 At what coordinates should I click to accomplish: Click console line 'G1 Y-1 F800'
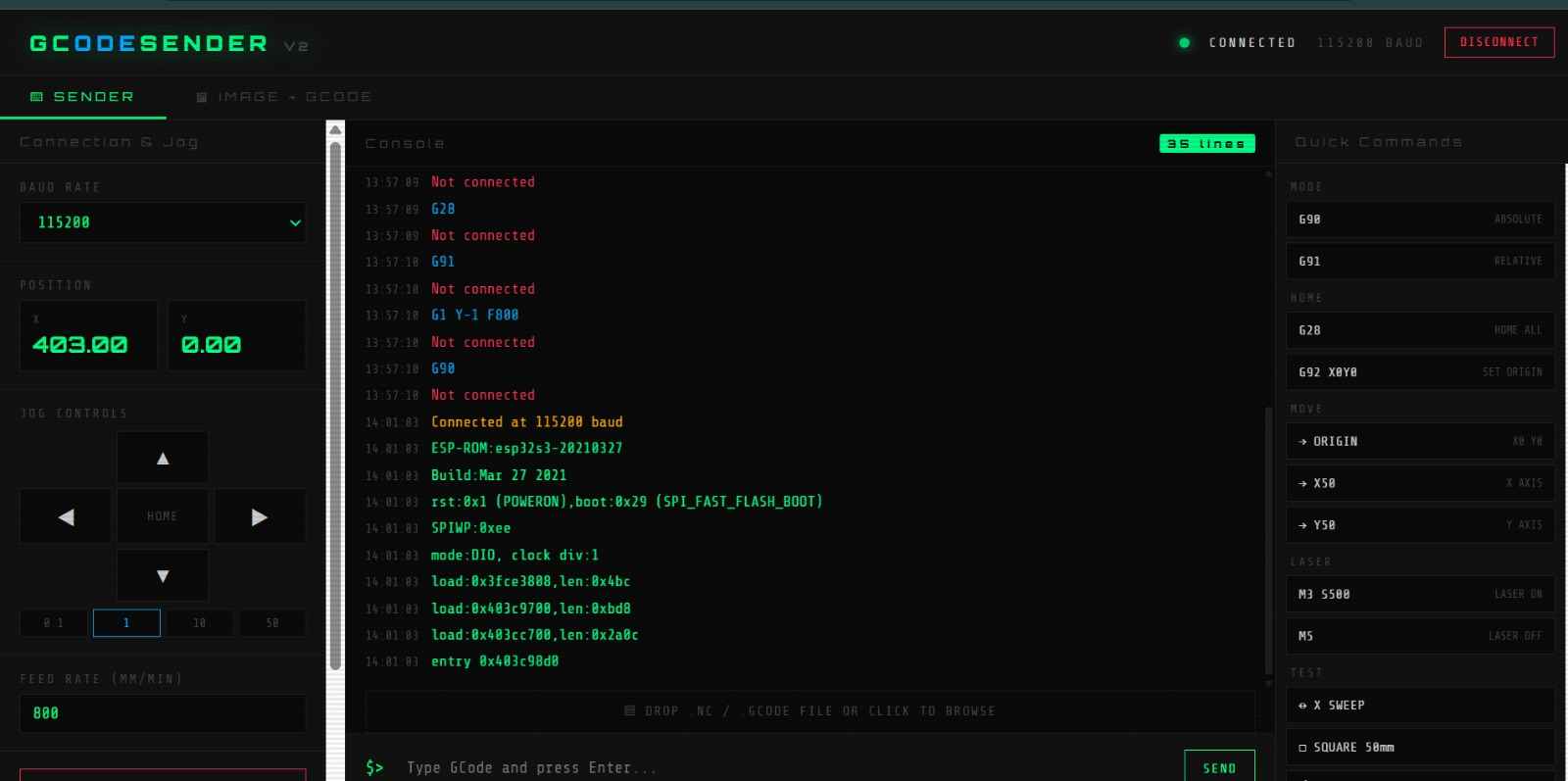pos(474,315)
